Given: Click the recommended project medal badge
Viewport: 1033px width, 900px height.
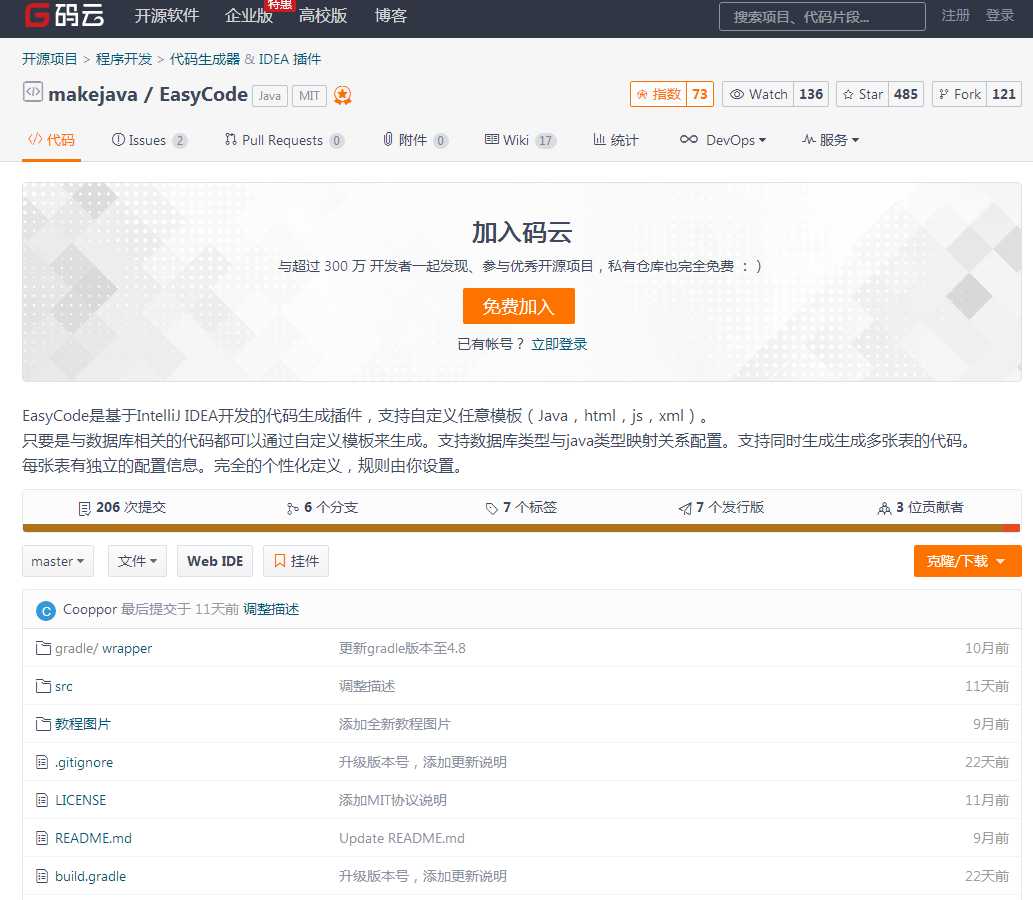Looking at the screenshot, I should pos(343,96).
